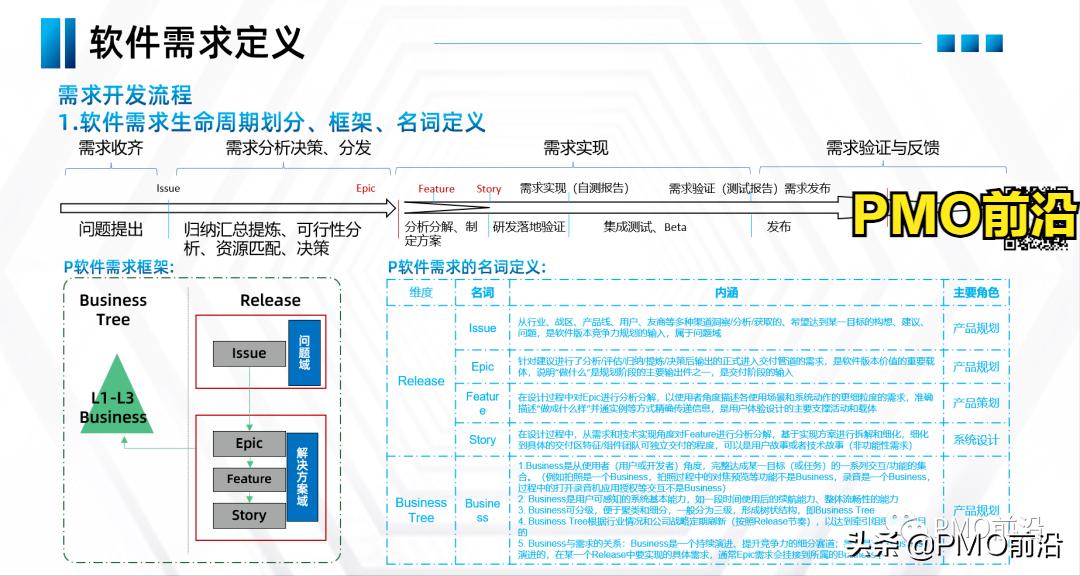1080x576 pixels.
Task: Click the Release row label in the table
Action: (x=420, y=382)
